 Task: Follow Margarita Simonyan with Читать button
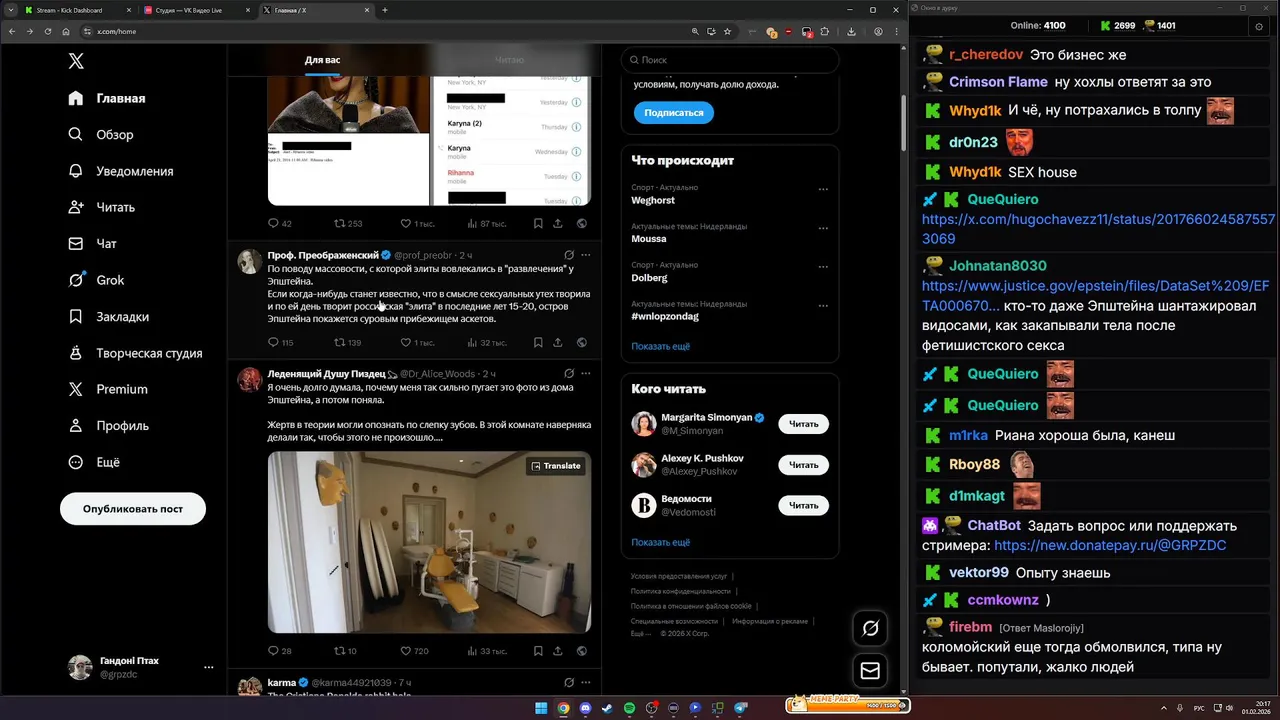coord(803,424)
